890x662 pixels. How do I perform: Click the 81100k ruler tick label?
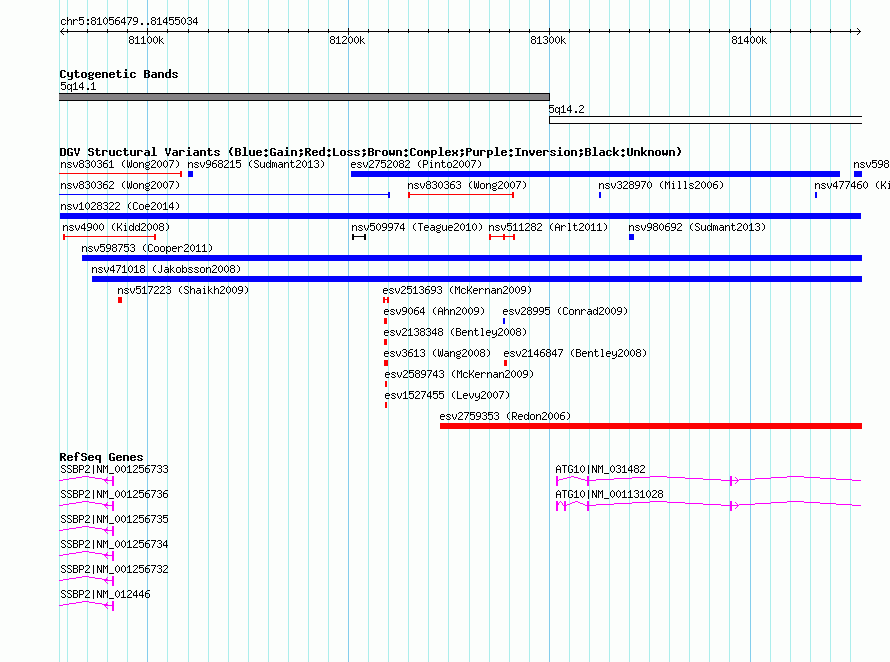click(146, 40)
